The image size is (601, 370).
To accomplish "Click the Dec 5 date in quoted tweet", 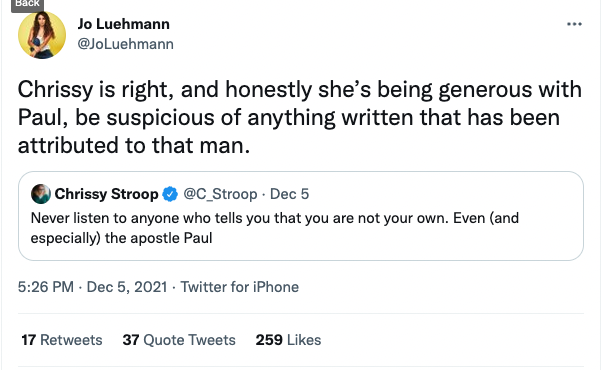I will click(289, 194).
